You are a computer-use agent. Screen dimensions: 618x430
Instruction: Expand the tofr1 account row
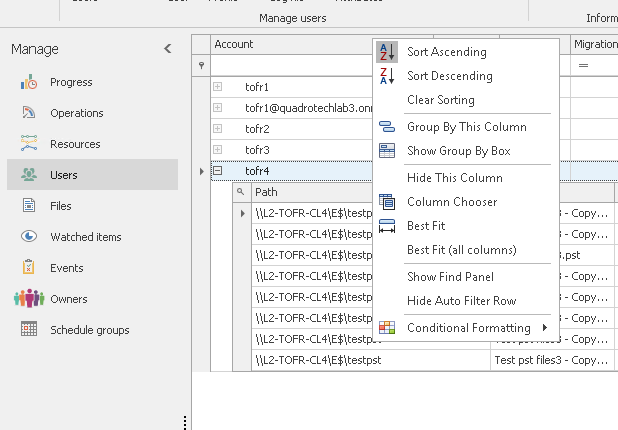pyautogui.click(x=218, y=86)
